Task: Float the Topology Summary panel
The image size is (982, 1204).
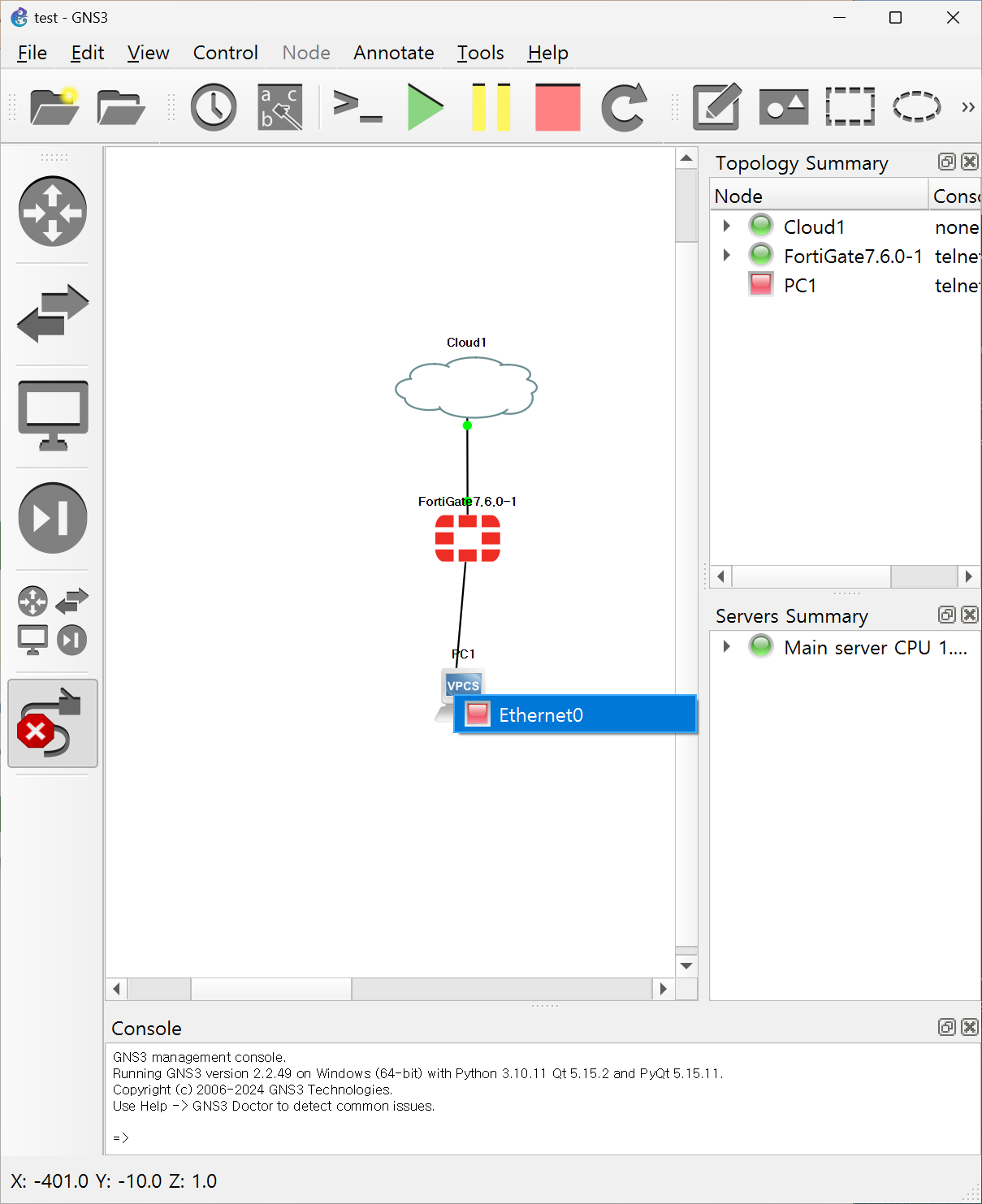Action: 946,162
